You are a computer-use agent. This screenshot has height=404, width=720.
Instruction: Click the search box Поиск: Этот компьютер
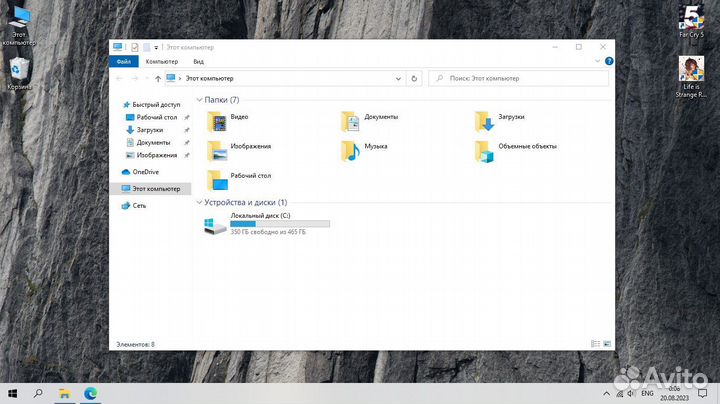coord(520,78)
